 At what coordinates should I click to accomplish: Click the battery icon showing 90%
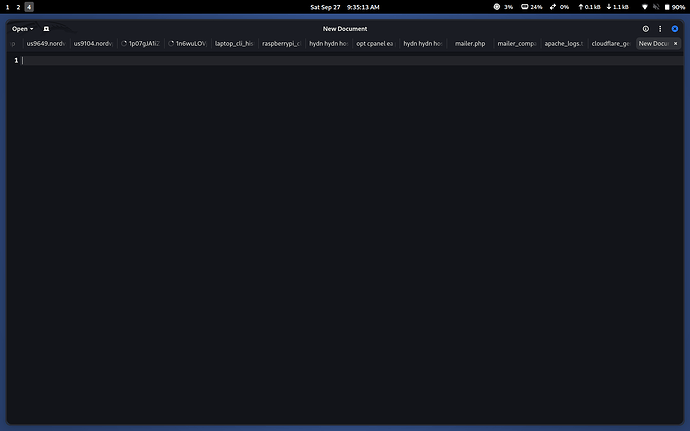coord(671,7)
